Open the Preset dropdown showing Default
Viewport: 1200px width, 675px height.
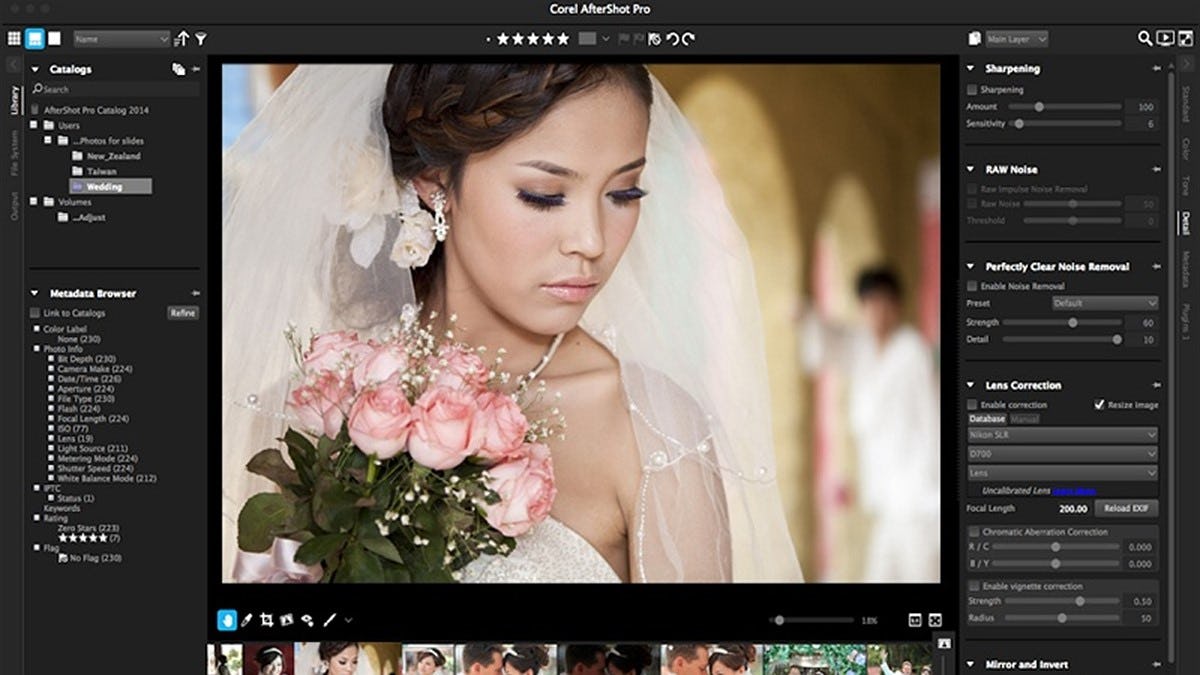pos(1103,302)
